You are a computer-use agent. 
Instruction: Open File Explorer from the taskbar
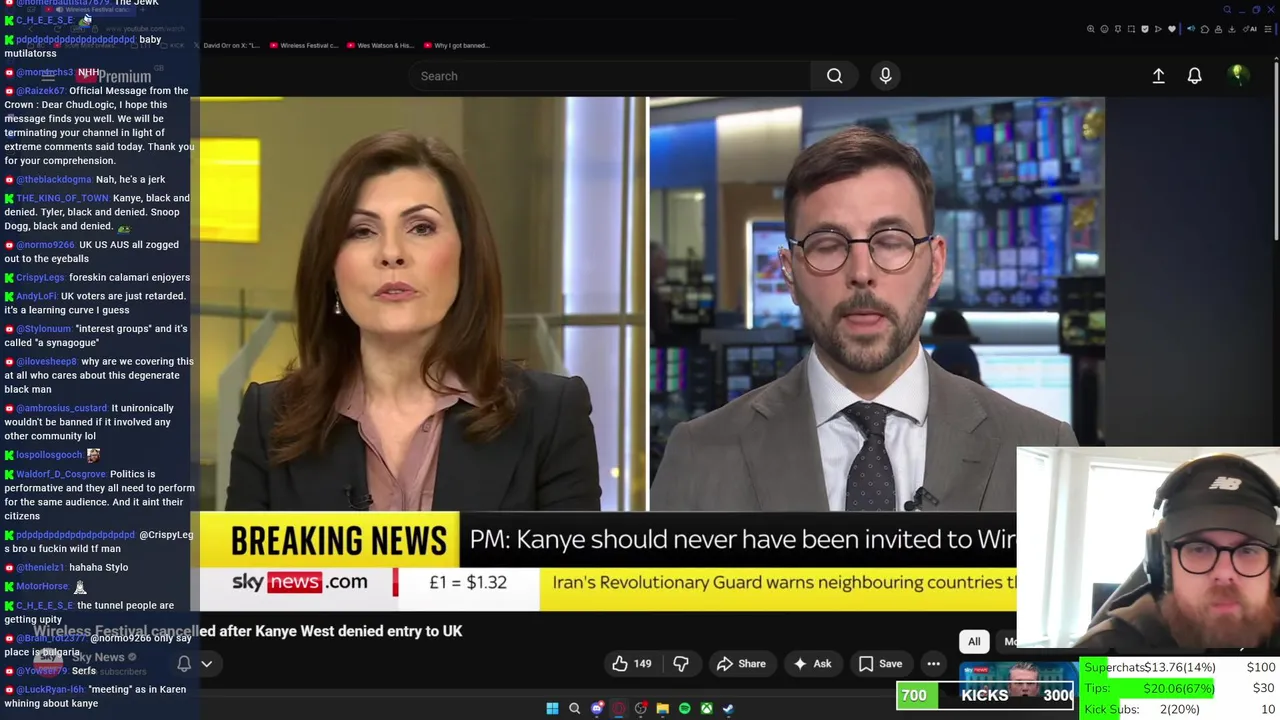pyautogui.click(x=663, y=708)
